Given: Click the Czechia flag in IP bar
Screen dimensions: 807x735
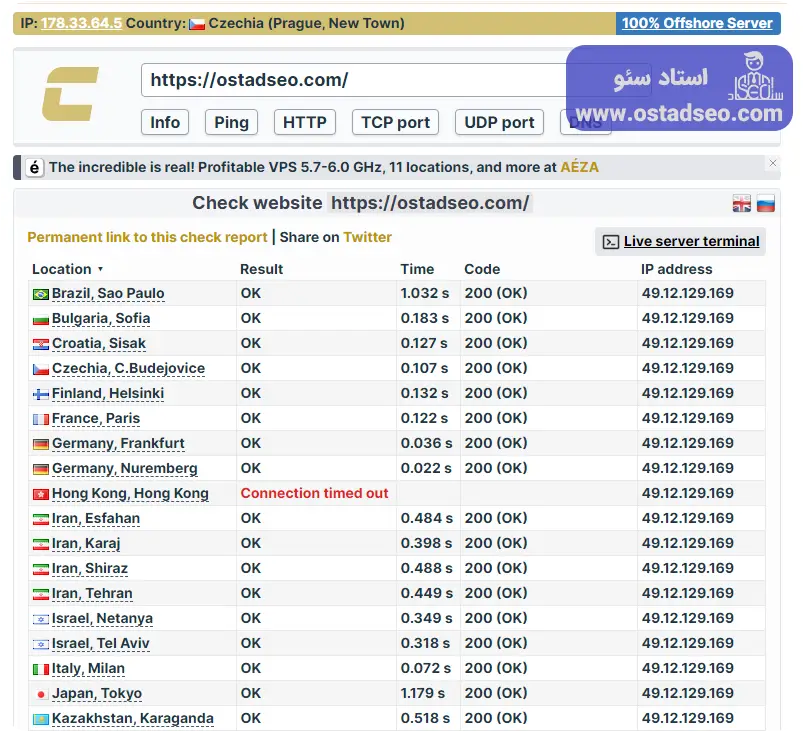Looking at the screenshot, I should 197,24.
